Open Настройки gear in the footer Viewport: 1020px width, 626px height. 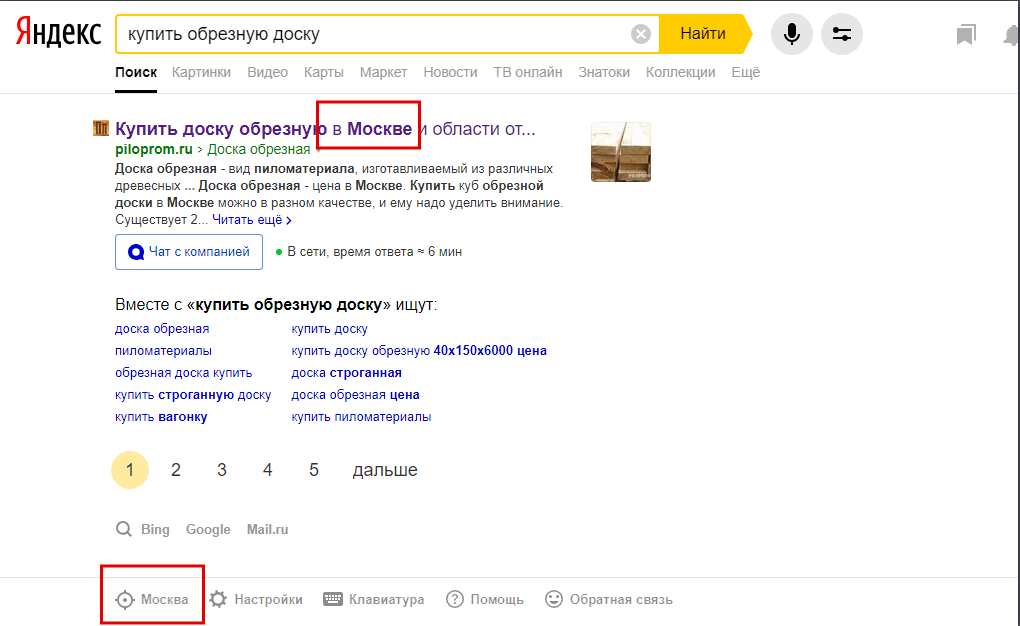pos(256,600)
